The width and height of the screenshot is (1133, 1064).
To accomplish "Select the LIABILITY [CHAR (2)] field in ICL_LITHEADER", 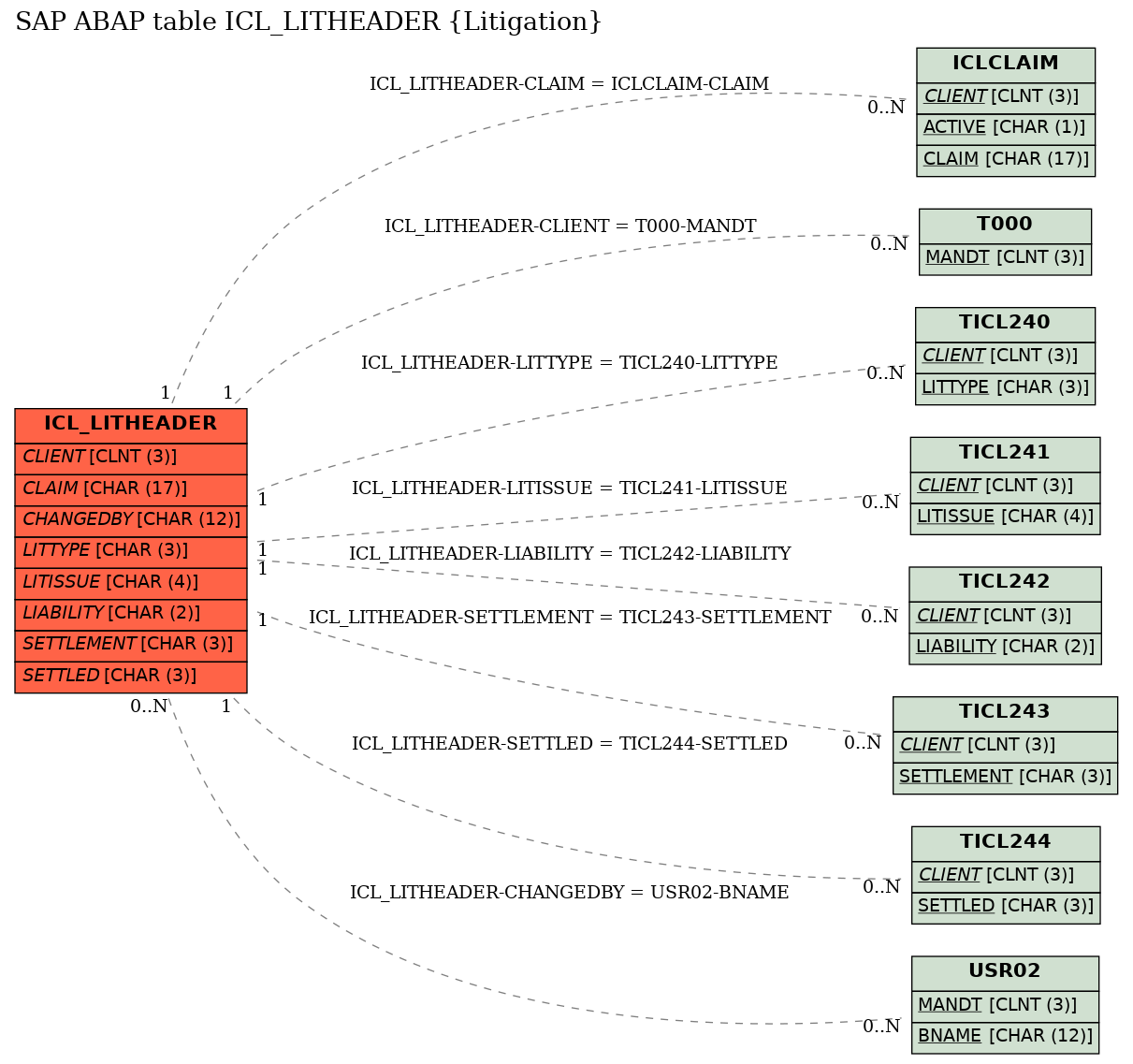I will [x=131, y=614].
